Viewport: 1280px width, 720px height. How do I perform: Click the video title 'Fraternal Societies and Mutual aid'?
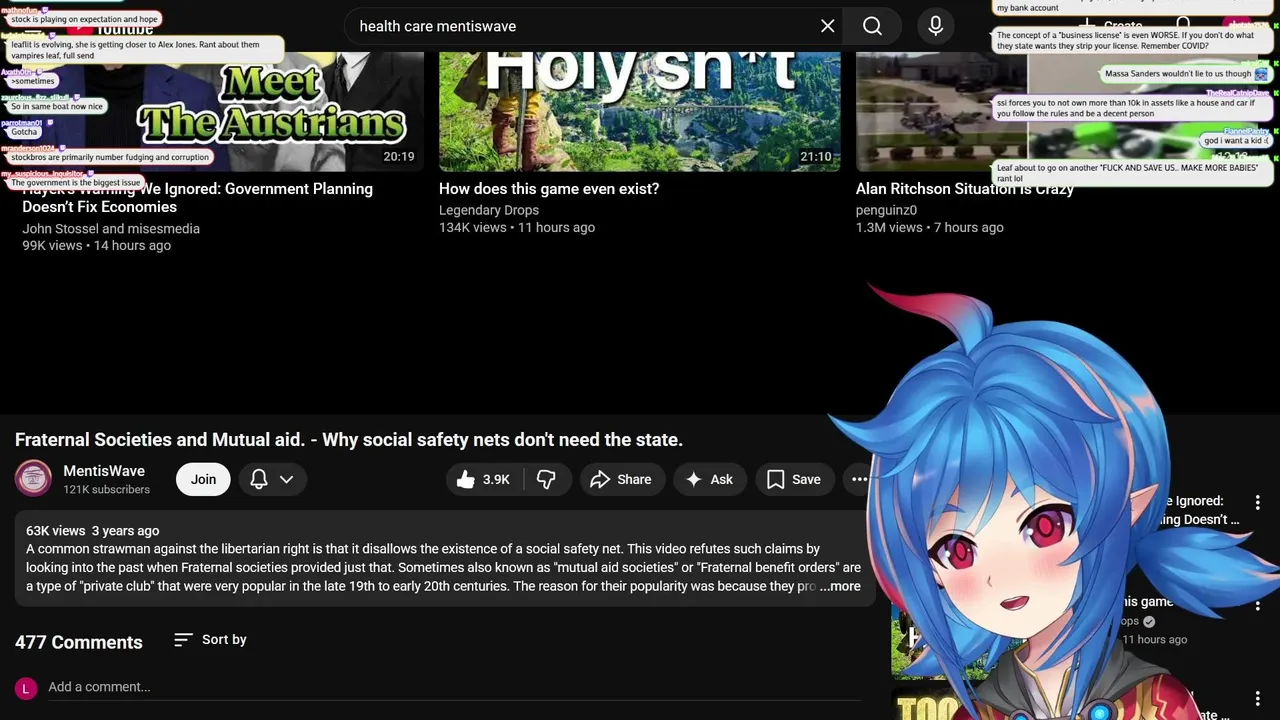click(x=349, y=440)
